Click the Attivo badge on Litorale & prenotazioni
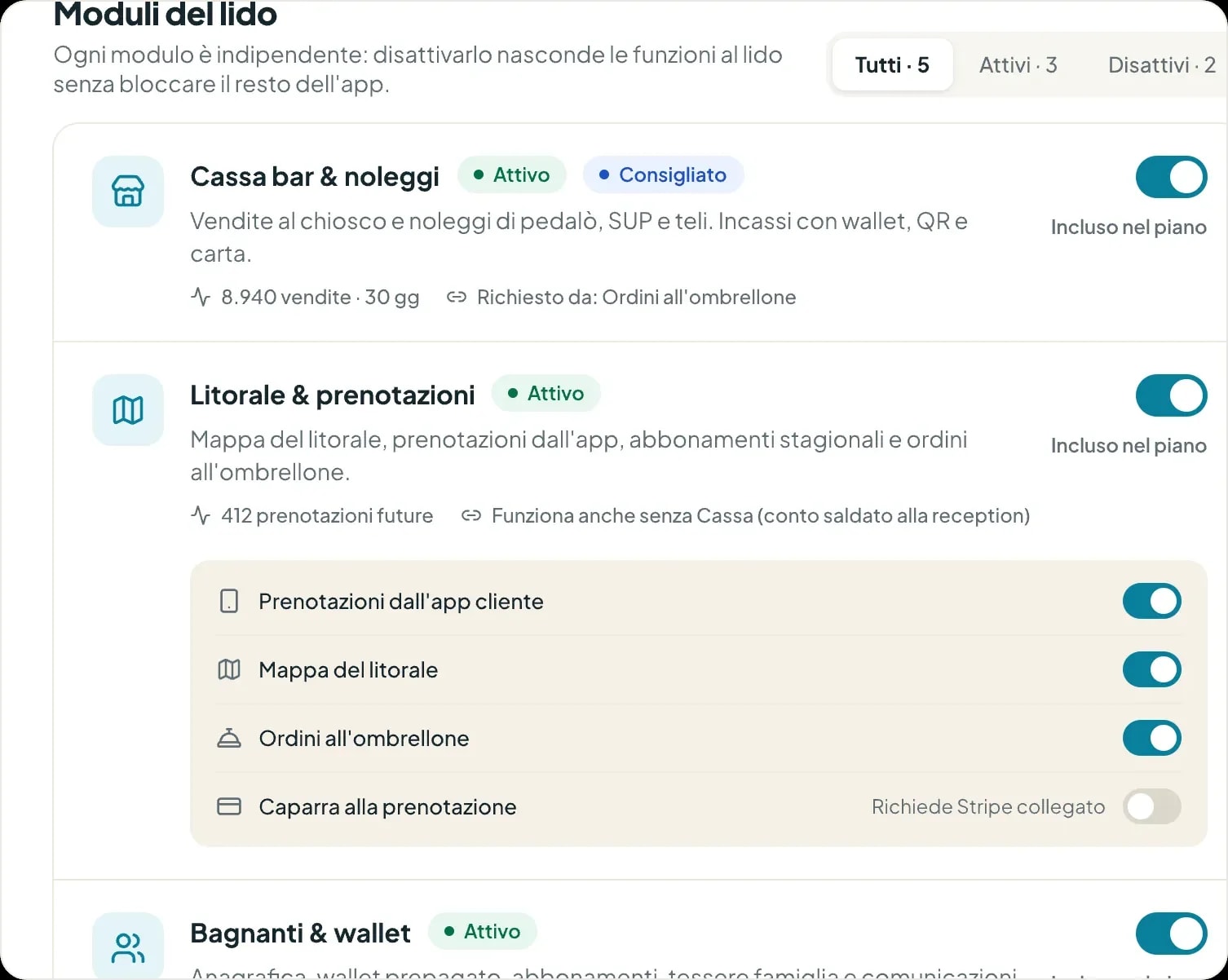 point(546,393)
